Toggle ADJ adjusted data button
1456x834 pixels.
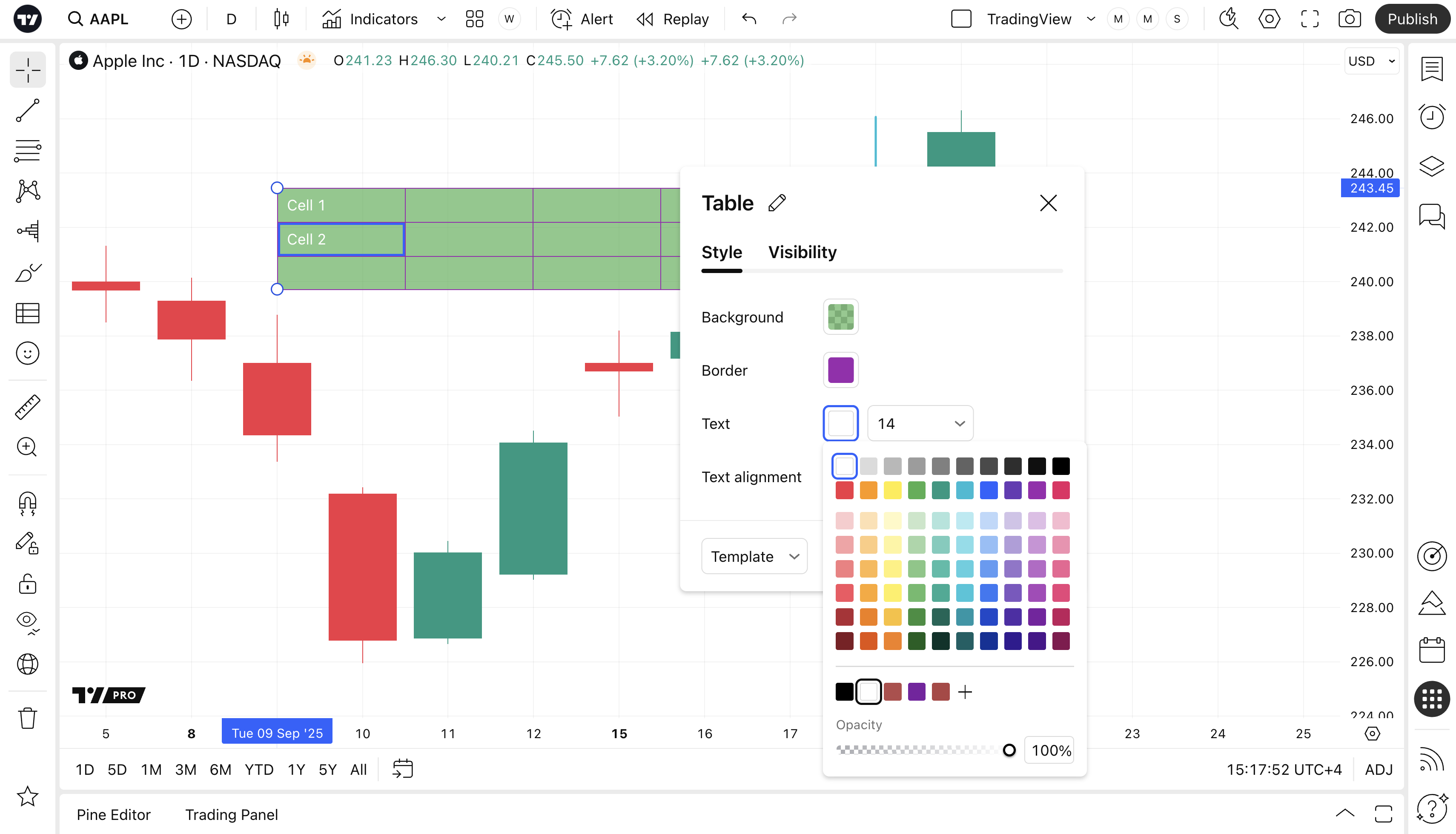(1378, 769)
